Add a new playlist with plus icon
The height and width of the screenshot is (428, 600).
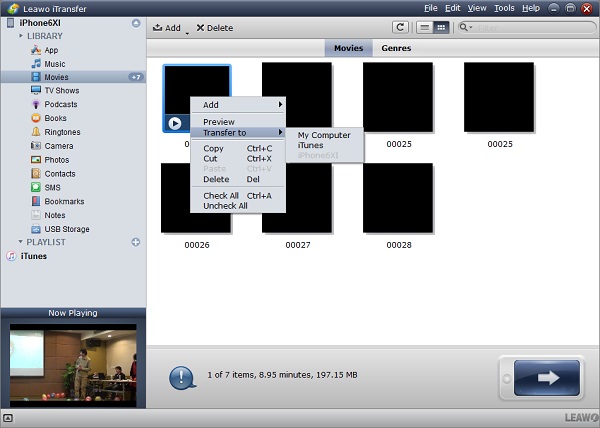(x=136, y=242)
